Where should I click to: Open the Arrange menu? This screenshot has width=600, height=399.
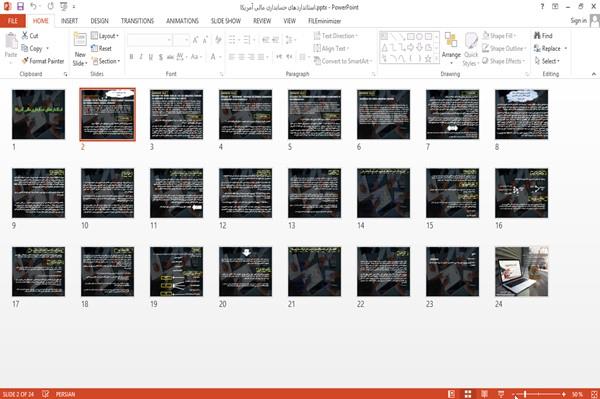coord(451,49)
